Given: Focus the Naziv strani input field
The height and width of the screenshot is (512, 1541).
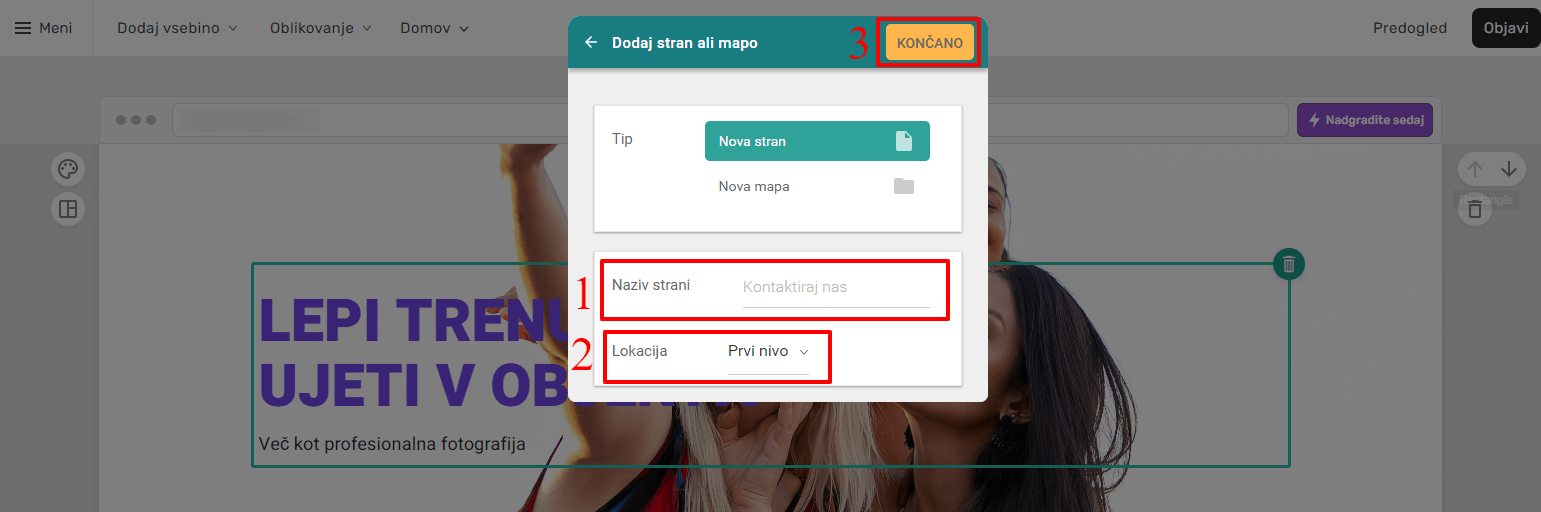Looking at the screenshot, I should click(836, 287).
